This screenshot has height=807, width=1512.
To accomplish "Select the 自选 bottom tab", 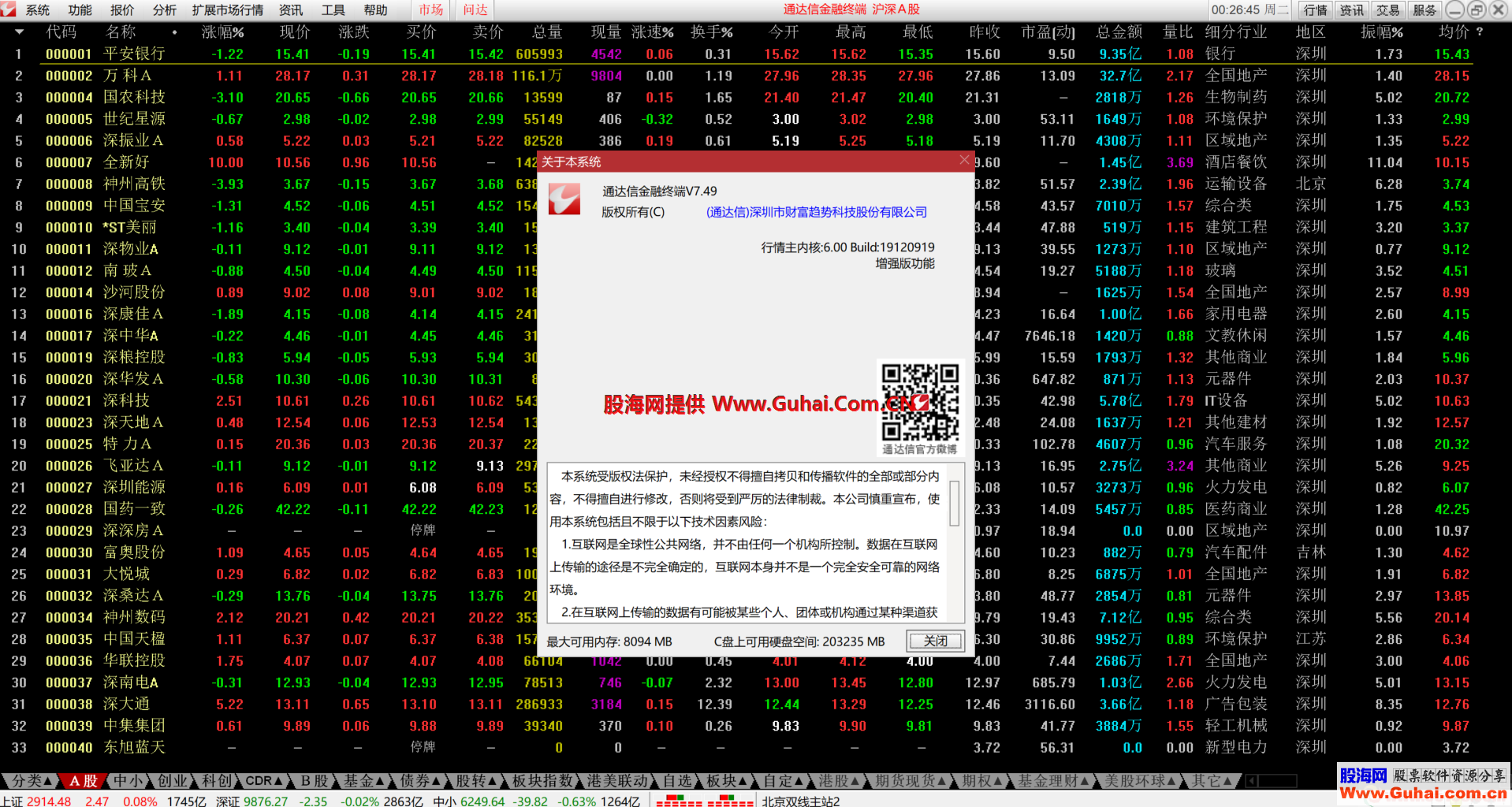I will (677, 781).
